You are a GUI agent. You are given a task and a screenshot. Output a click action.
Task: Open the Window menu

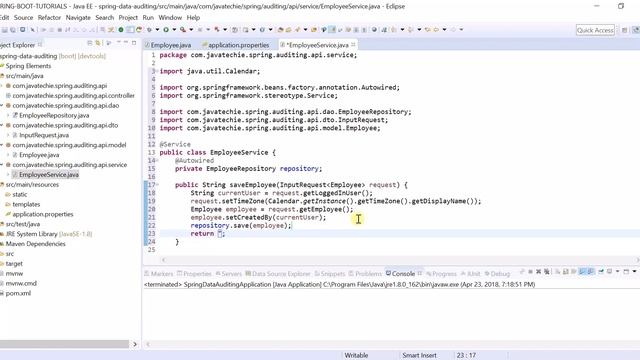click(x=170, y=18)
